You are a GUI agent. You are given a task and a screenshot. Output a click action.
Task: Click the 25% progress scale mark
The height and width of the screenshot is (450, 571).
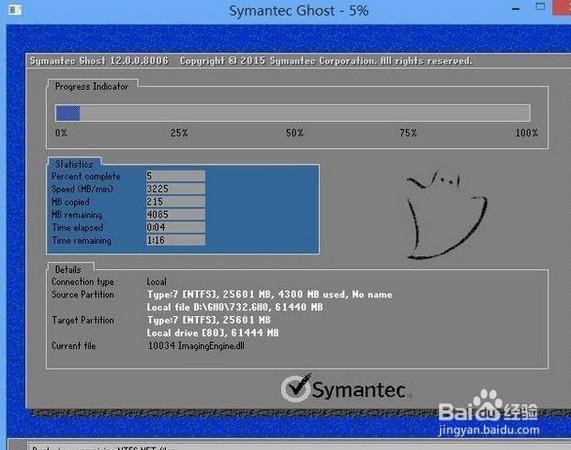179,133
